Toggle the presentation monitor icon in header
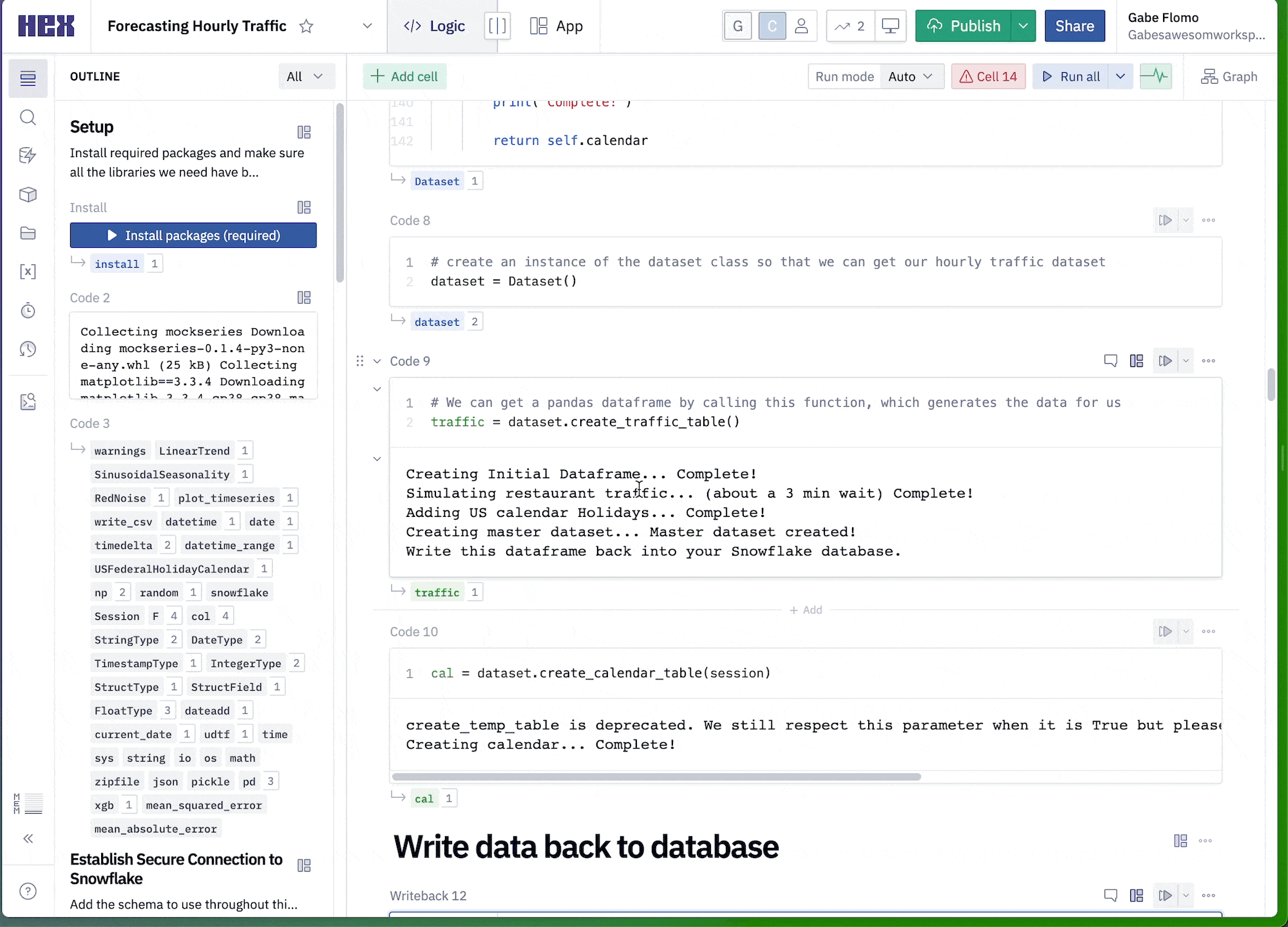Viewport: 1288px width, 927px height. point(890,26)
